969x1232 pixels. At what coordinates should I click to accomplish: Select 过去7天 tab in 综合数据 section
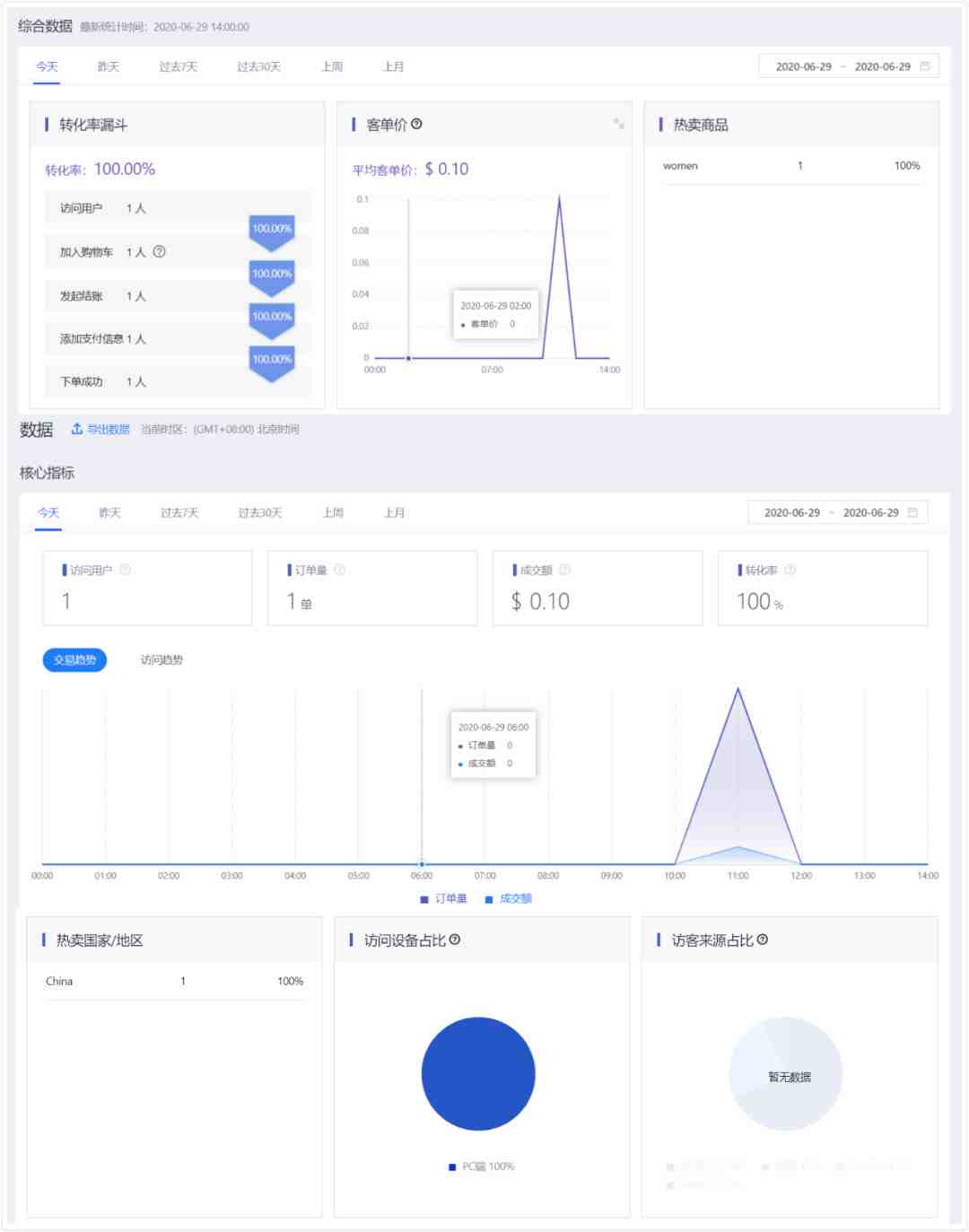point(179,66)
